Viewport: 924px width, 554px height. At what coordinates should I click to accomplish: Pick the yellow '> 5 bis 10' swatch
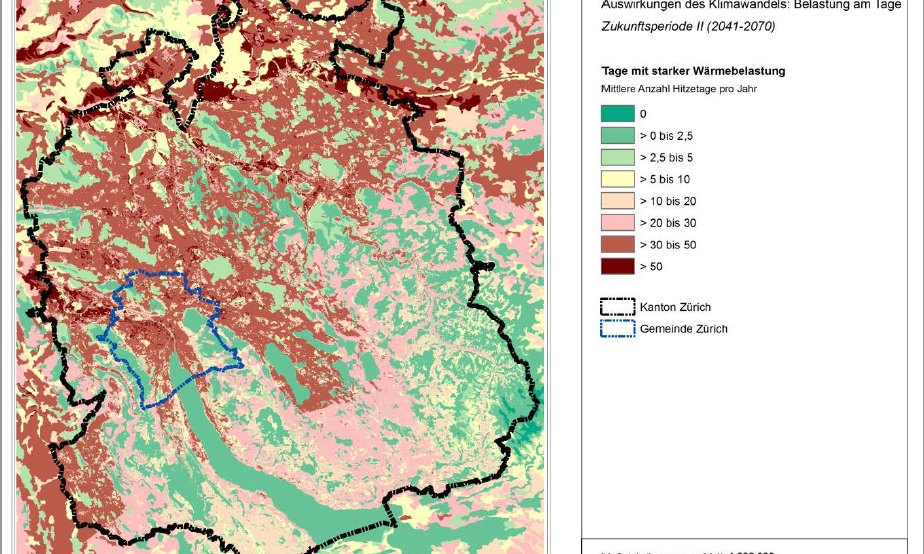point(617,180)
